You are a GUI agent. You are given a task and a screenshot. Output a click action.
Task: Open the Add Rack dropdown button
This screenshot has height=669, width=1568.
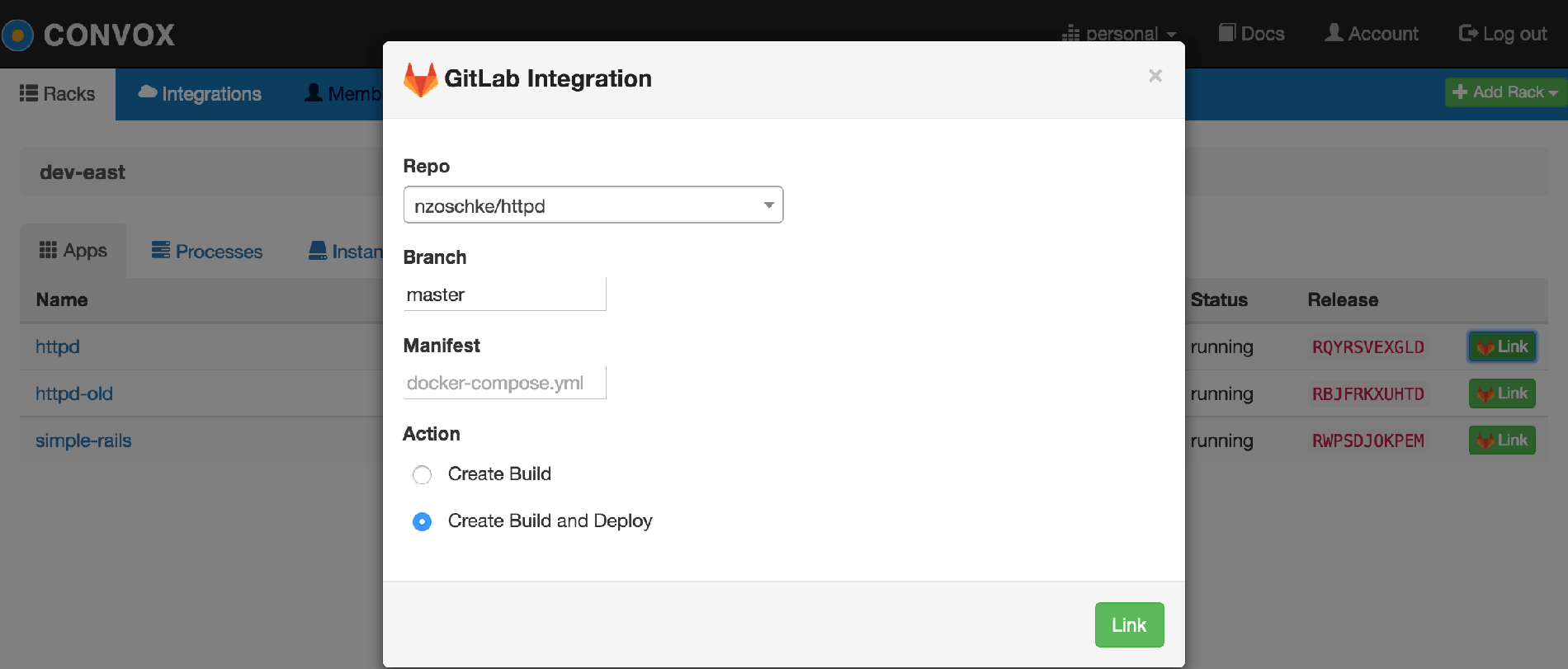1505,92
